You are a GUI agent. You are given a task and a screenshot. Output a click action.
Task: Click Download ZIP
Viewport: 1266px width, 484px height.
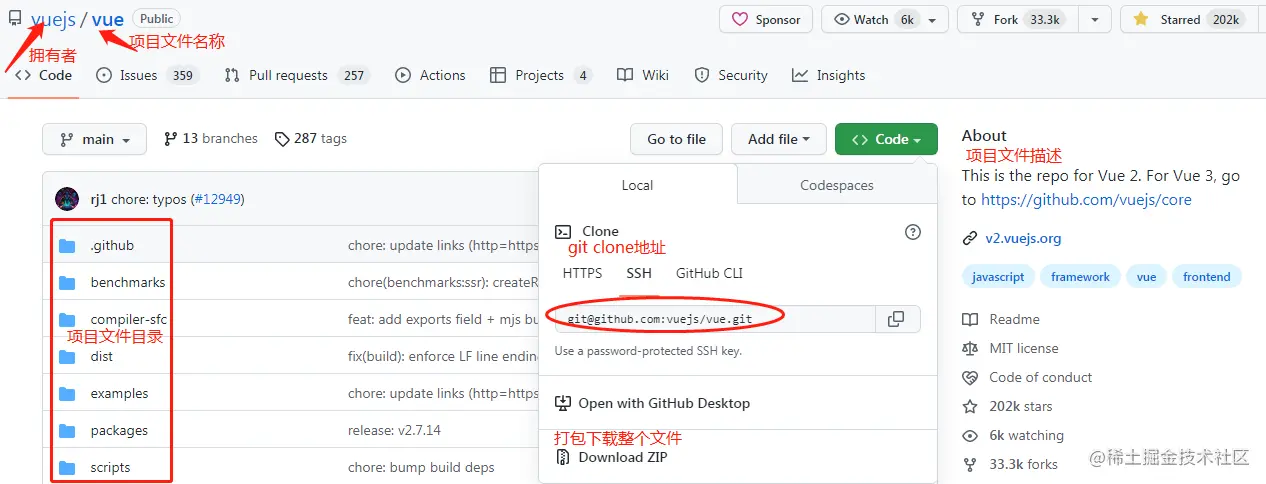pos(611,457)
